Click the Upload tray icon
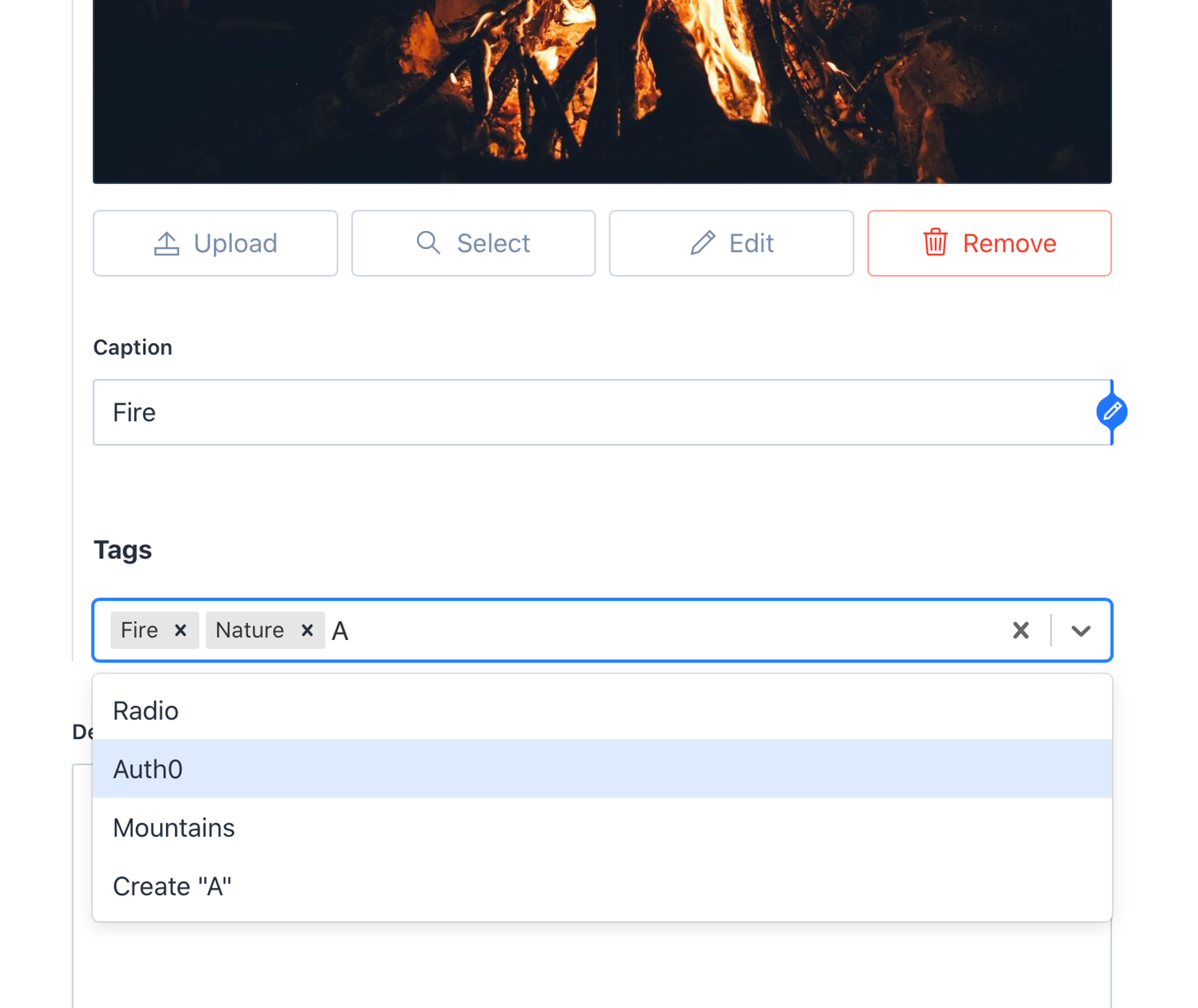The image size is (1198, 1008). coord(166,243)
